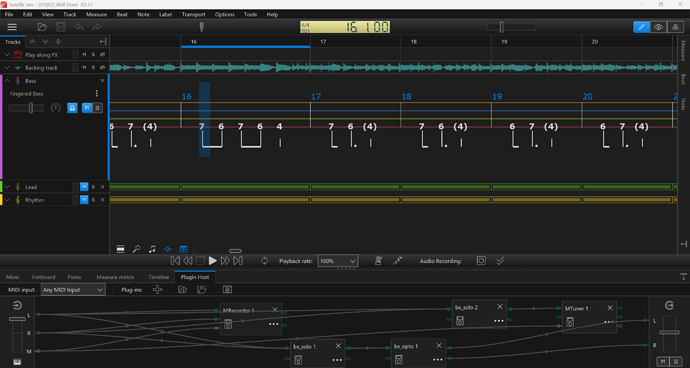Screen dimensions: 690x368
Task: Click the double checkmark icon
Action: [500, 261]
